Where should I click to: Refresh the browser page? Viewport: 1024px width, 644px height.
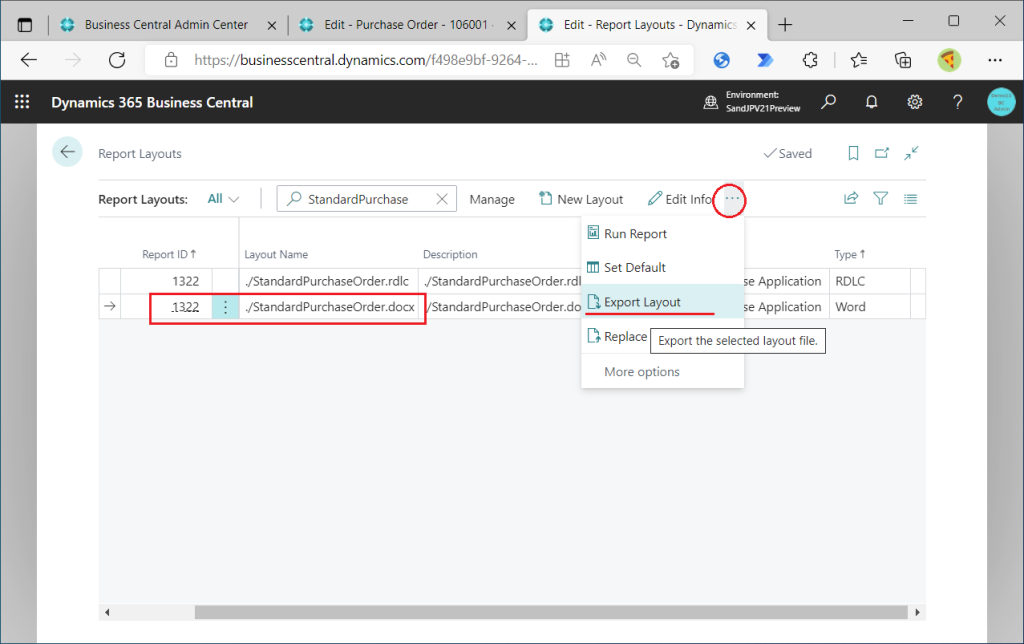(x=117, y=60)
